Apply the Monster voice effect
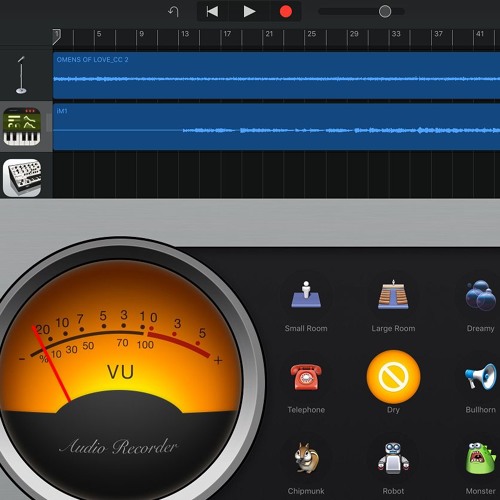 [x=481, y=458]
